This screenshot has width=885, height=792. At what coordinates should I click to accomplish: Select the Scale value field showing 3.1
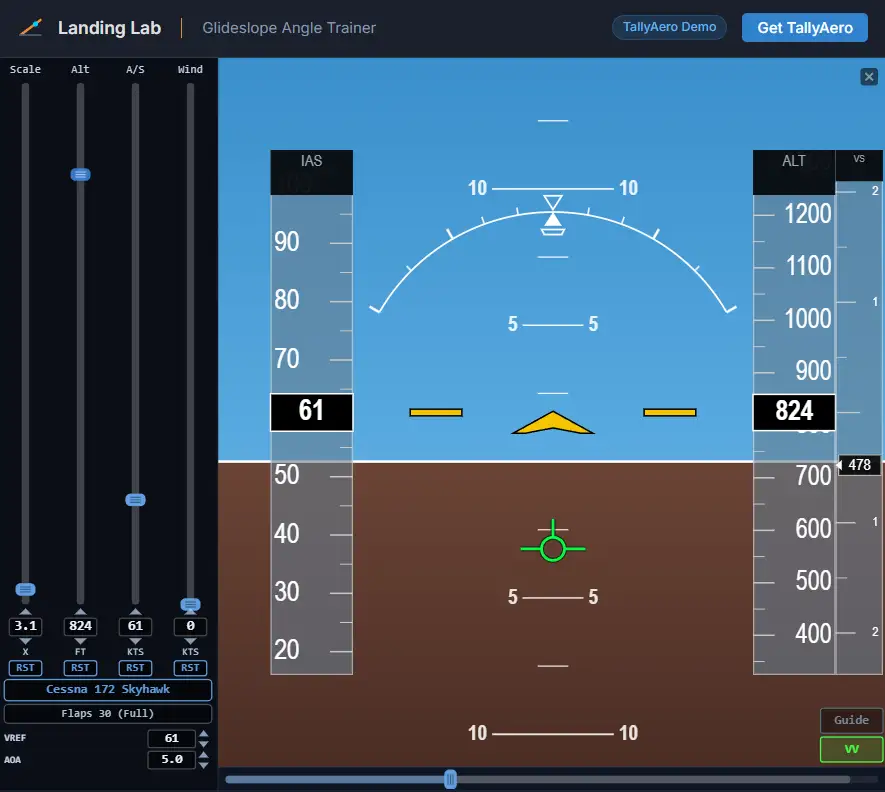click(25, 626)
